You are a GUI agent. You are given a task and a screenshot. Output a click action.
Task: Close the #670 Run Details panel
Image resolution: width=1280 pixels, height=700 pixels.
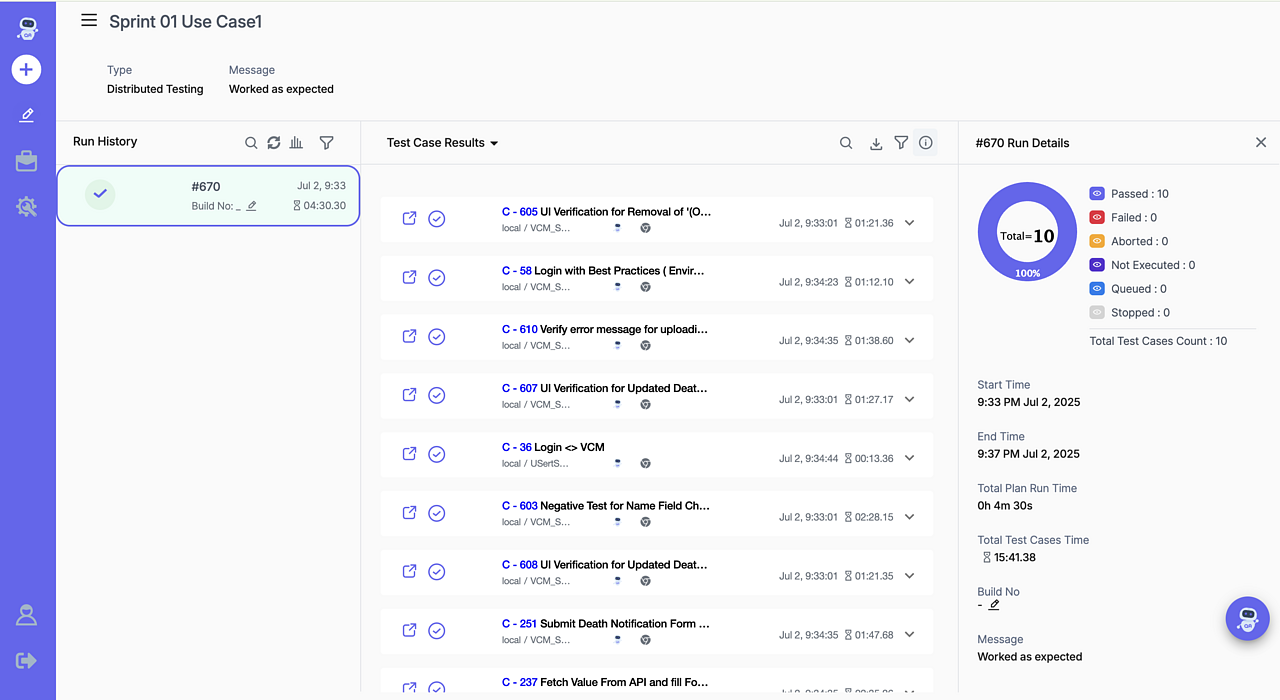[x=1260, y=143]
